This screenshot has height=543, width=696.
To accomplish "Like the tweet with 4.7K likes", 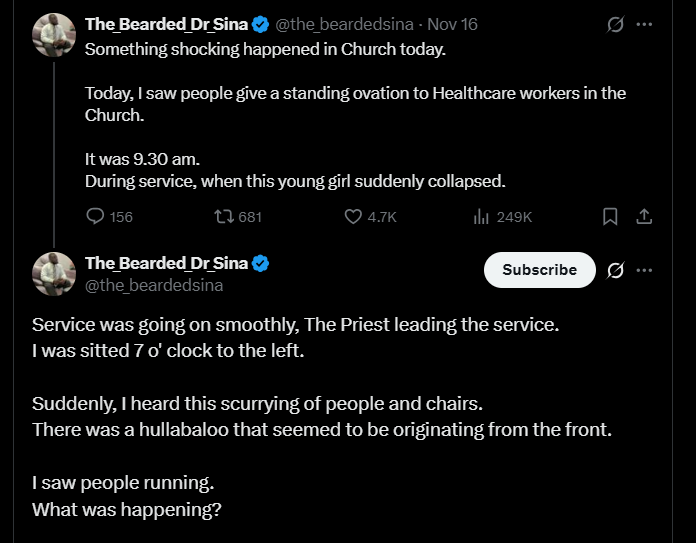I will pos(353,216).
